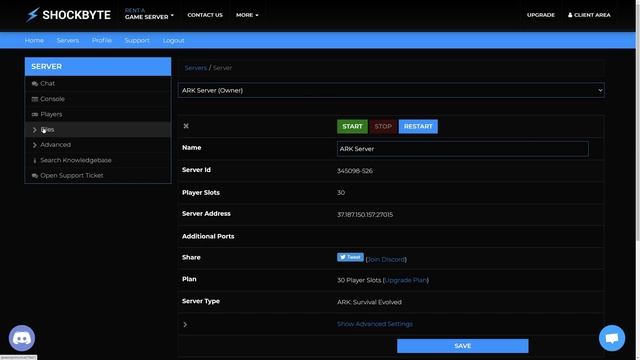
Task: Save the server settings
Action: click(462, 346)
